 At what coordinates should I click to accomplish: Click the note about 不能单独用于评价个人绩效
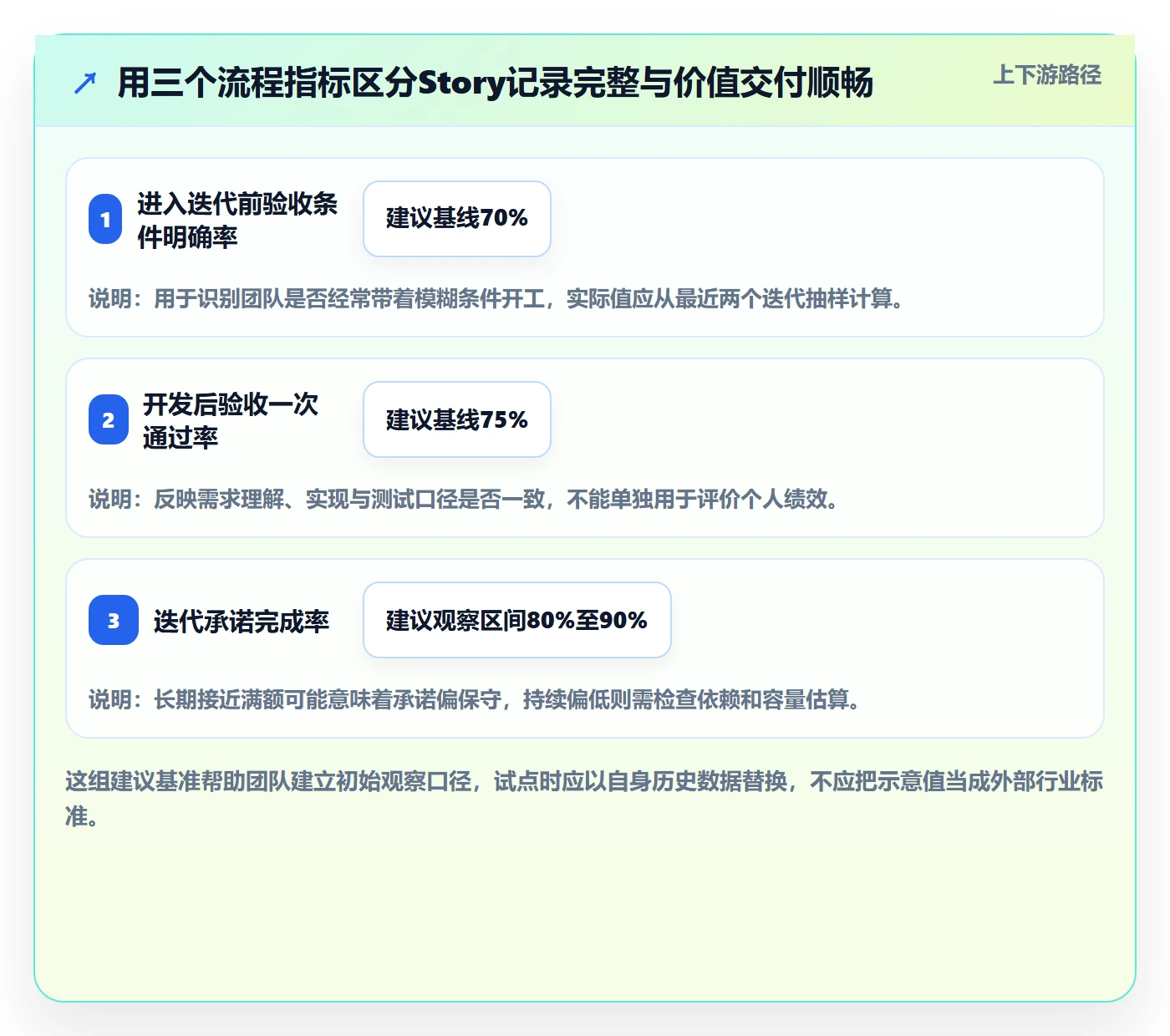pos(464,500)
